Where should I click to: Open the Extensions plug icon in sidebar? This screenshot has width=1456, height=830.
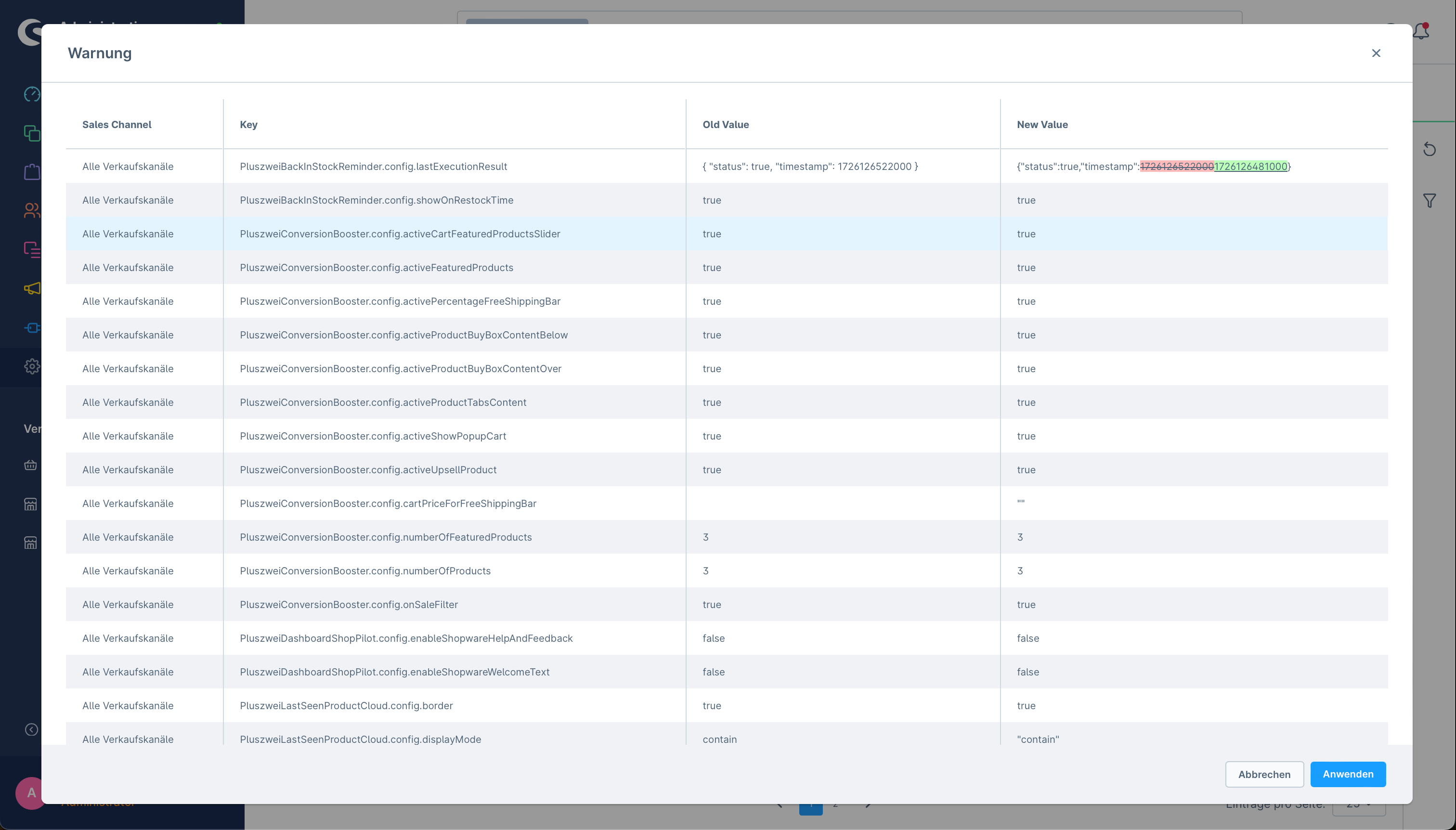click(x=32, y=327)
